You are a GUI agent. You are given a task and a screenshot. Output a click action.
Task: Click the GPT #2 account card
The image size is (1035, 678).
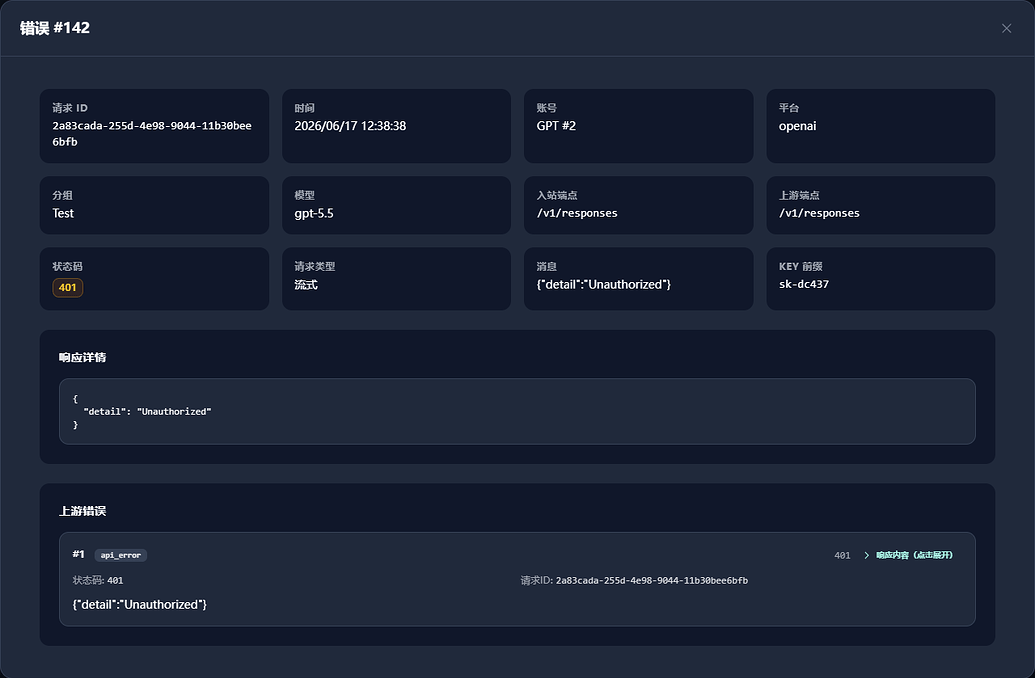click(638, 126)
